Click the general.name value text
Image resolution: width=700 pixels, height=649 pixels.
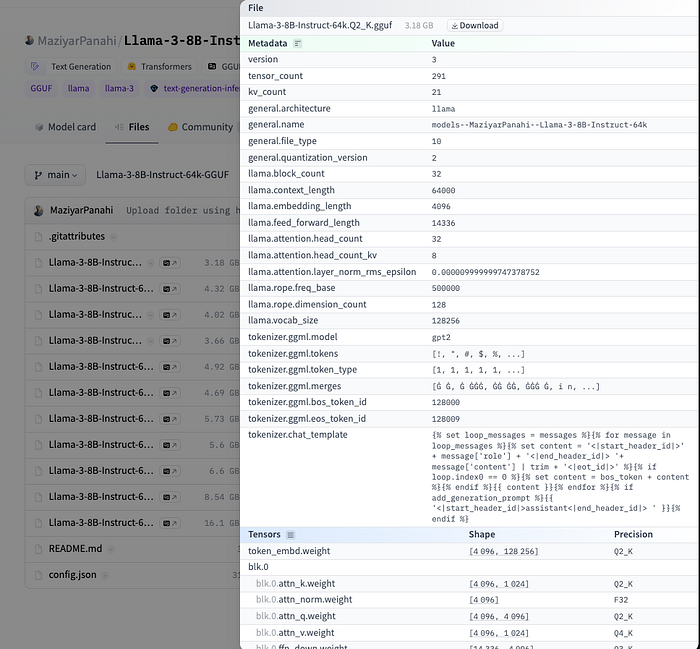click(x=539, y=125)
